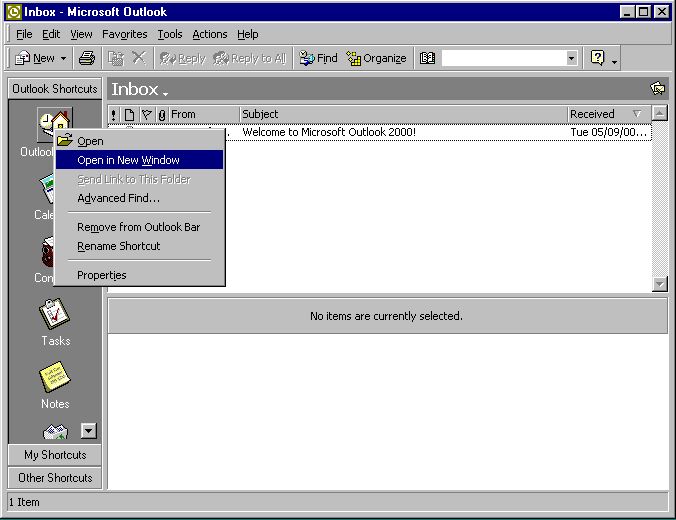Viewport: 676px width, 520px height.
Task: Click the Outlook Shortcuts group button
Action: point(55,88)
